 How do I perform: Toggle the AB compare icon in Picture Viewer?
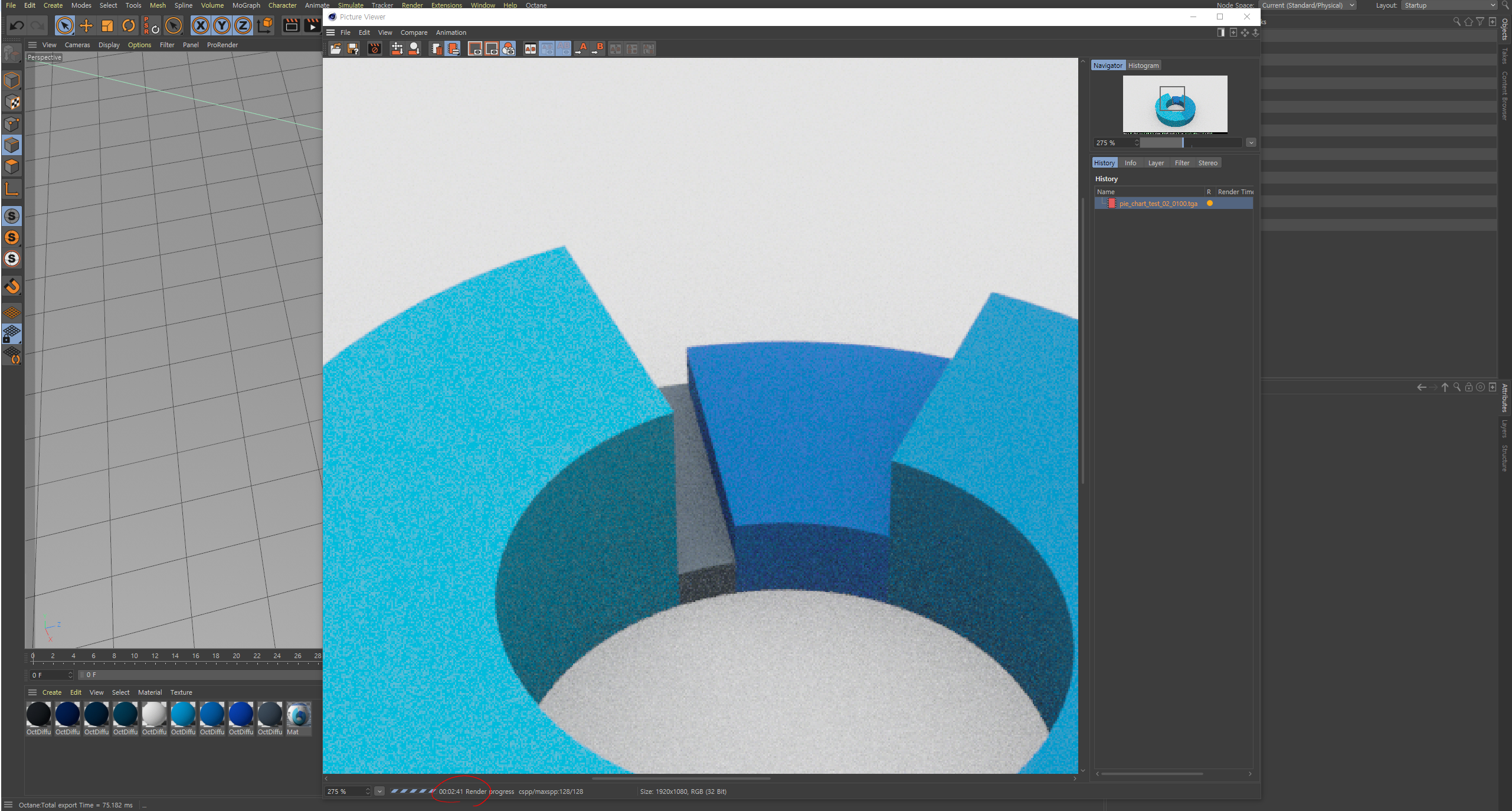click(x=531, y=49)
